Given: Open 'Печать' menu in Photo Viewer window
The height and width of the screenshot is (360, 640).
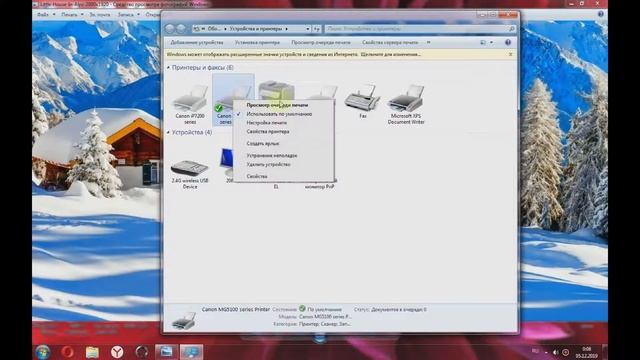Looking at the screenshot, I should pos(69,14).
